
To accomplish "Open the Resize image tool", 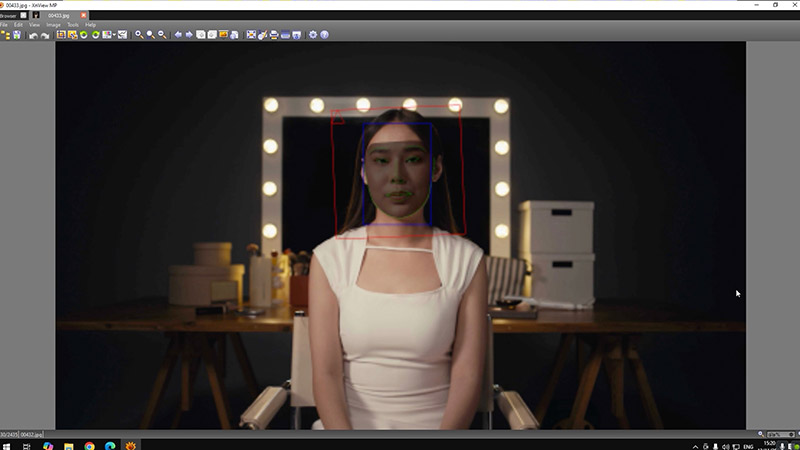I will (x=72, y=35).
